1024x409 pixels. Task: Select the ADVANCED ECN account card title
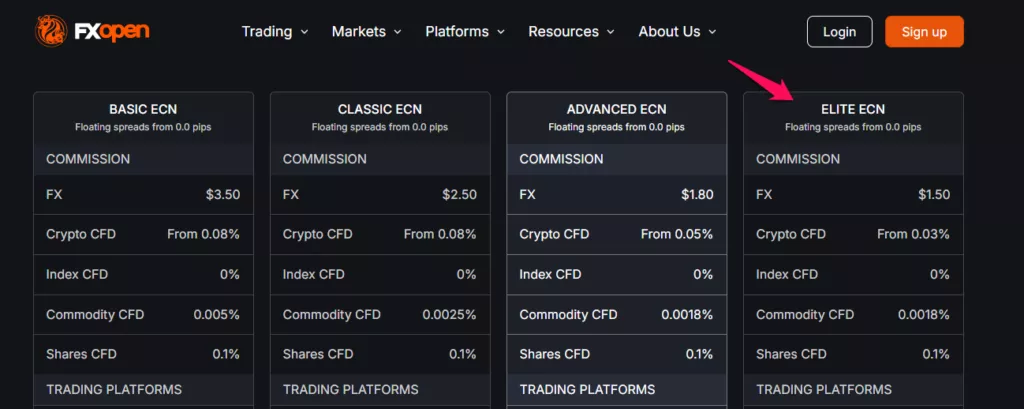pos(616,109)
